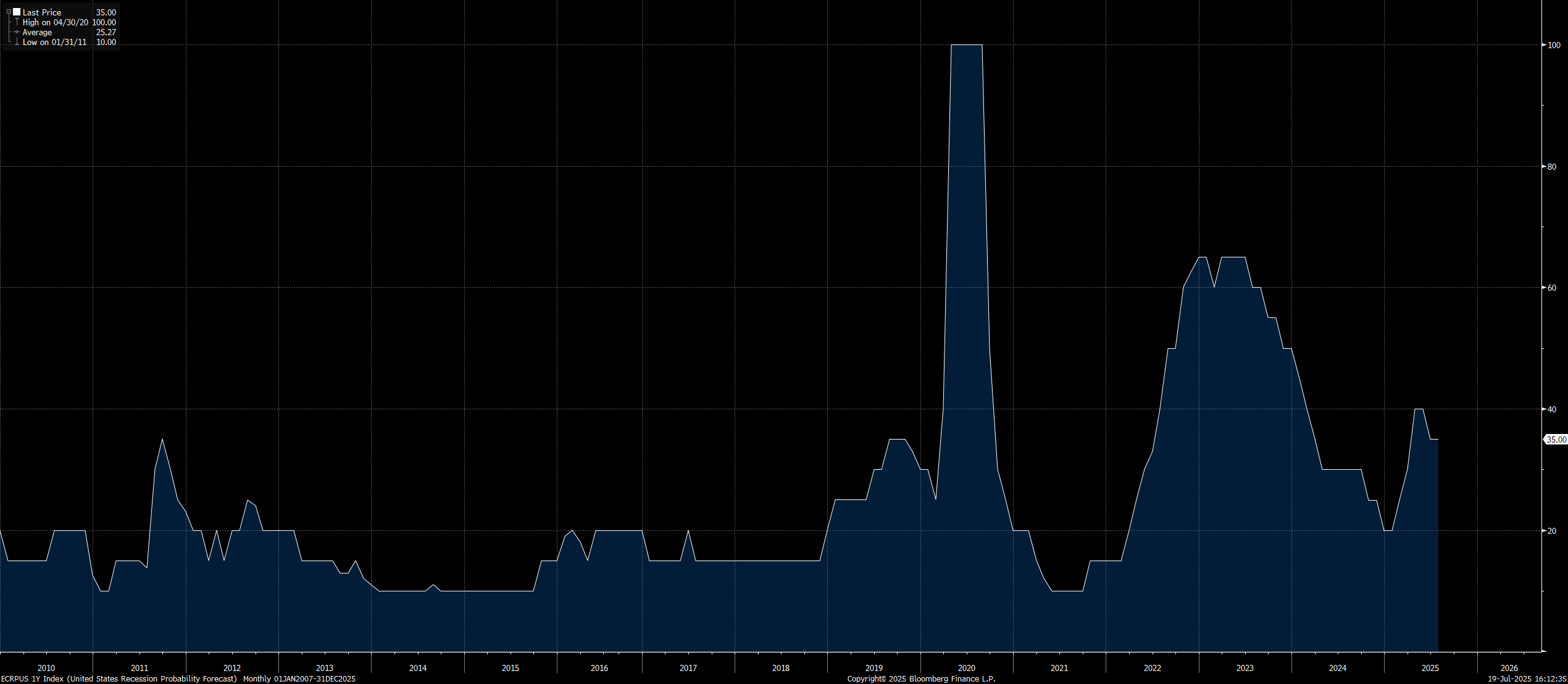
Task: Click the Low marker icon in legend
Action: point(17,42)
